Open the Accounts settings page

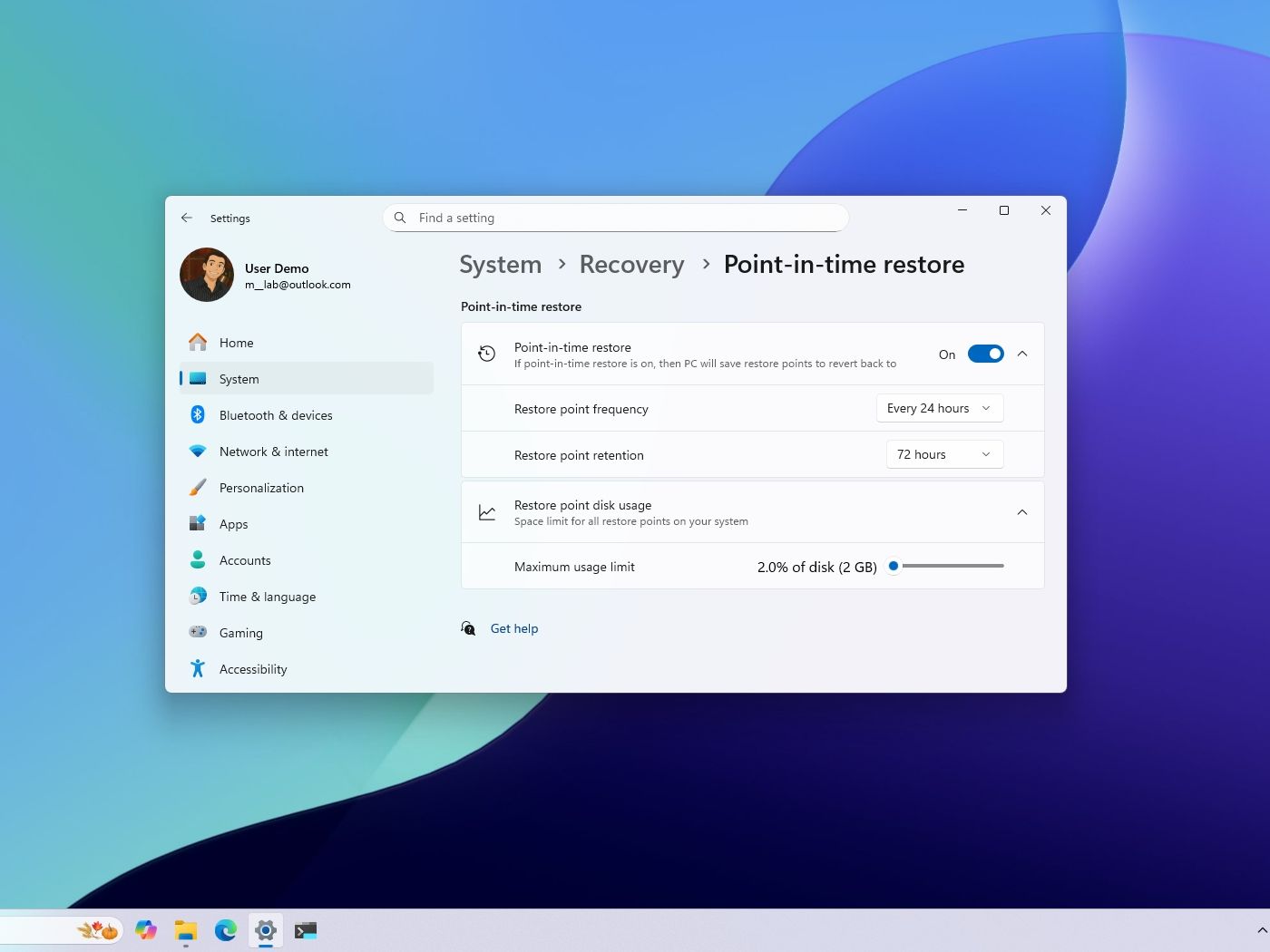click(307, 560)
